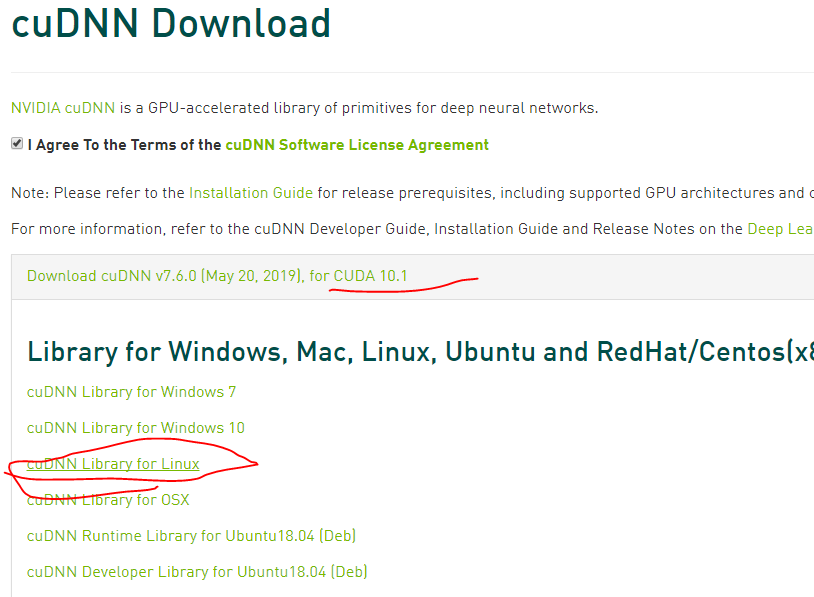Download cuDNN Runtime Library for Ubuntu18.04 (Deb)
Image resolution: width=814 pixels, height=597 pixels.
point(192,536)
